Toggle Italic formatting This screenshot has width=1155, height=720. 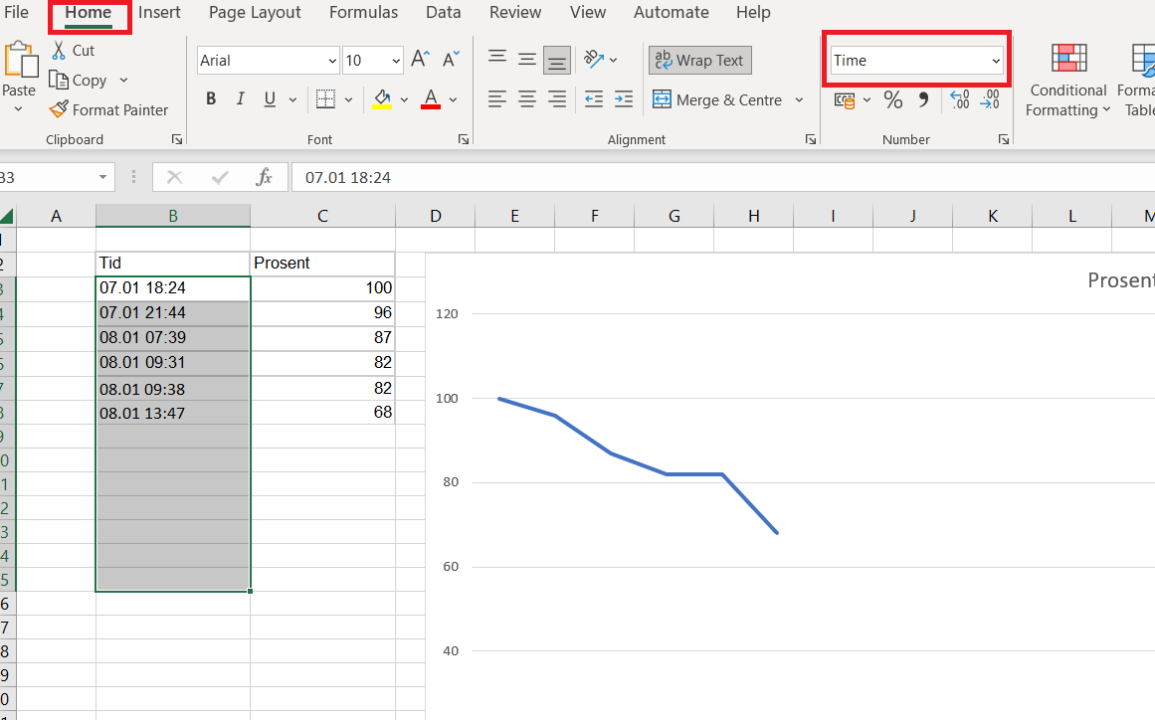click(x=240, y=99)
